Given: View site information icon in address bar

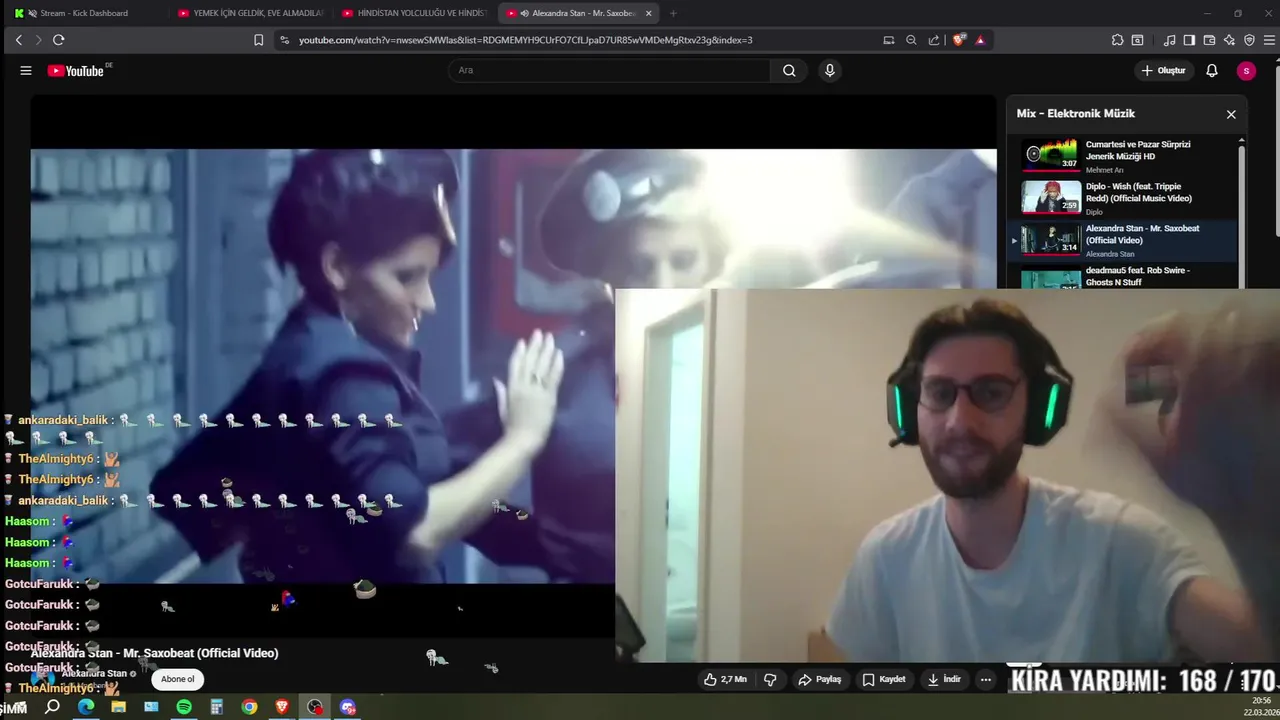Looking at the screenshot, I should (x=284, y=40).
